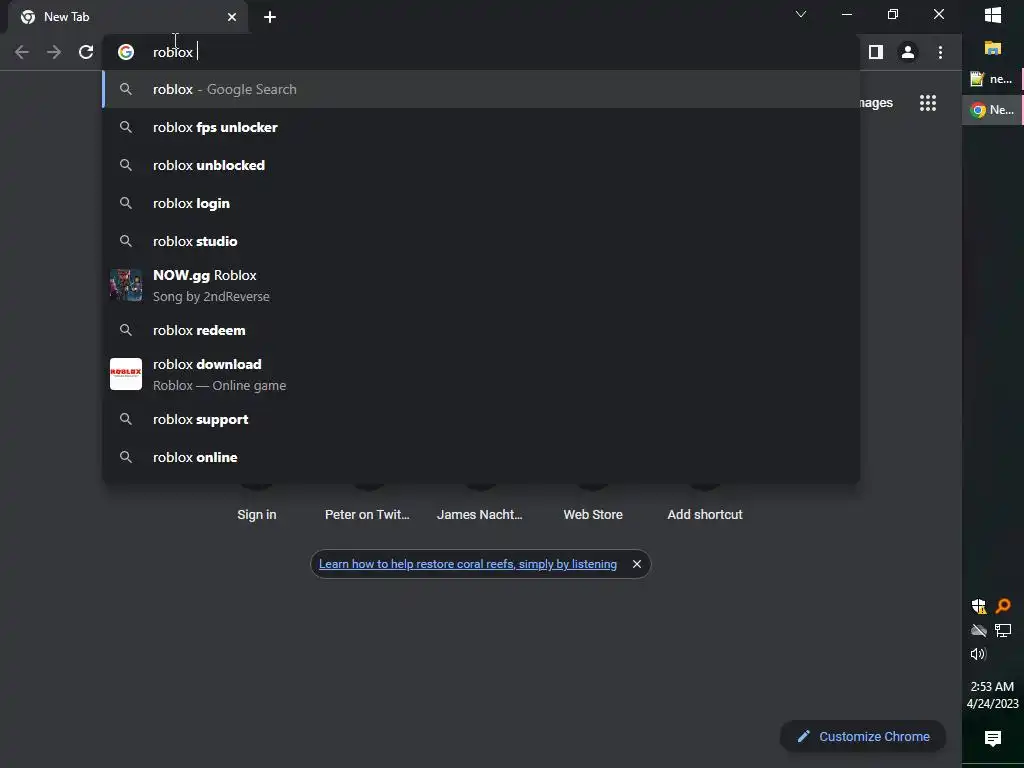Open the Action Center notifications icon
1024x768 pixels.
point(993,739)
